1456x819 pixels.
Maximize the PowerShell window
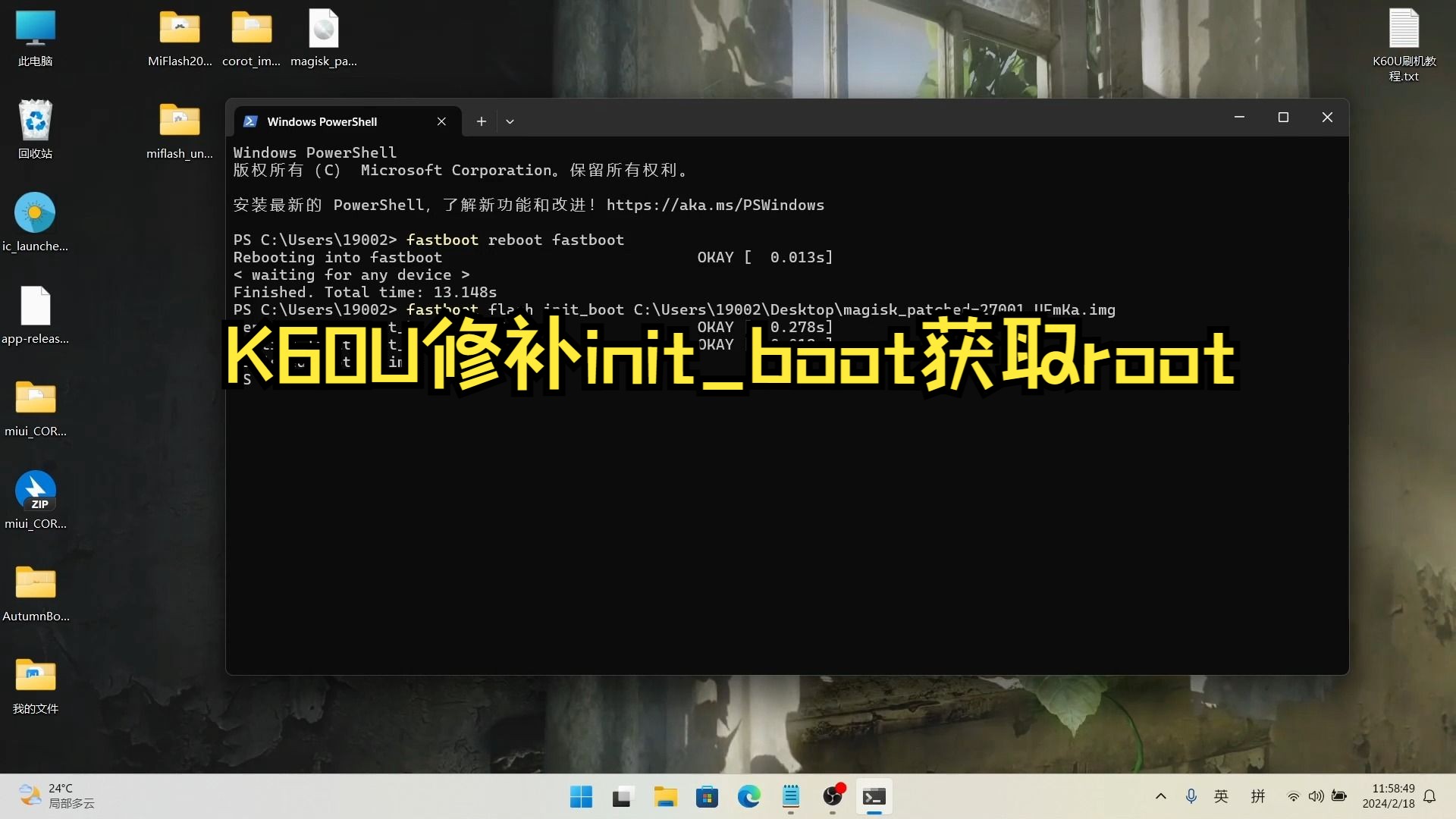1283,118
